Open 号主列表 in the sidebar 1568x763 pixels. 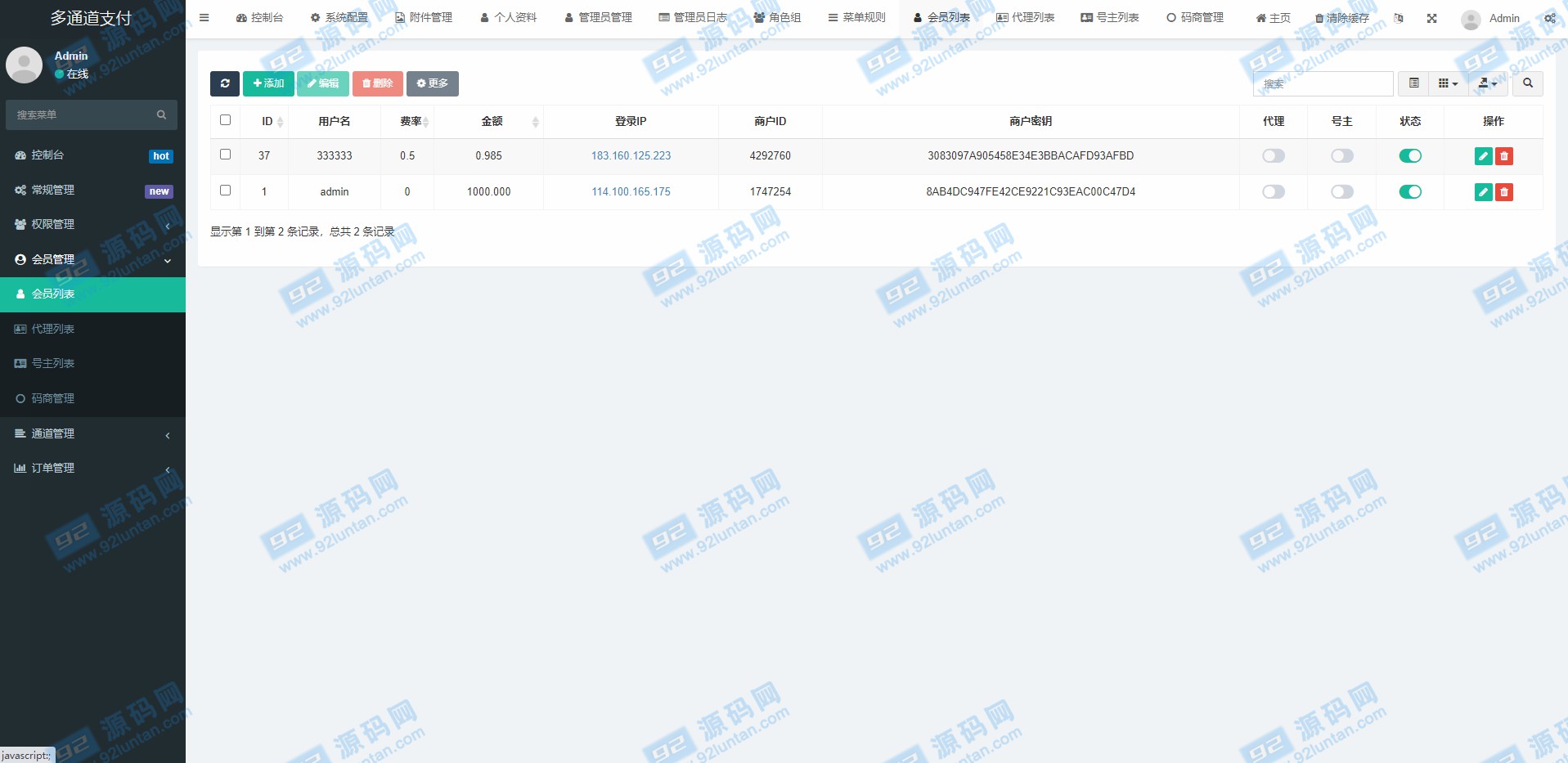pos(92,363)
